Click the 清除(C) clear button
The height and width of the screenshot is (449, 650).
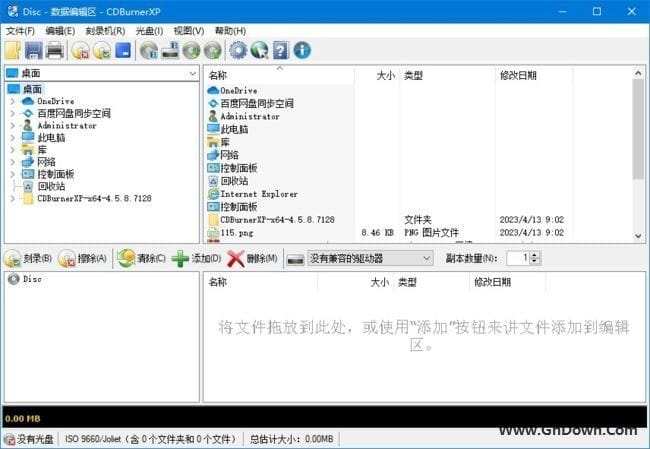142,258
